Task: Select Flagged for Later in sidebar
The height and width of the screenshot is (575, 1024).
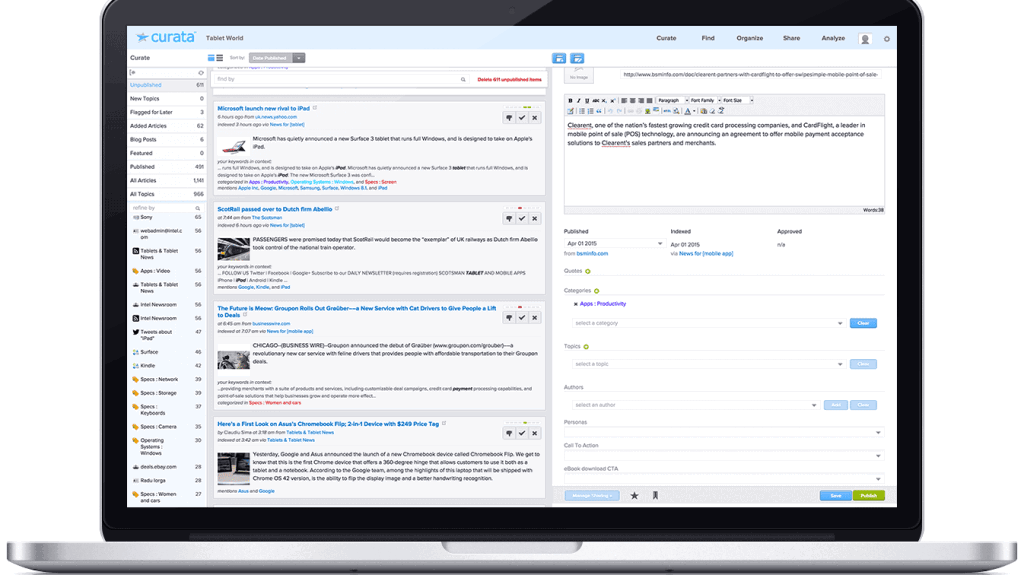Action: 167,112
